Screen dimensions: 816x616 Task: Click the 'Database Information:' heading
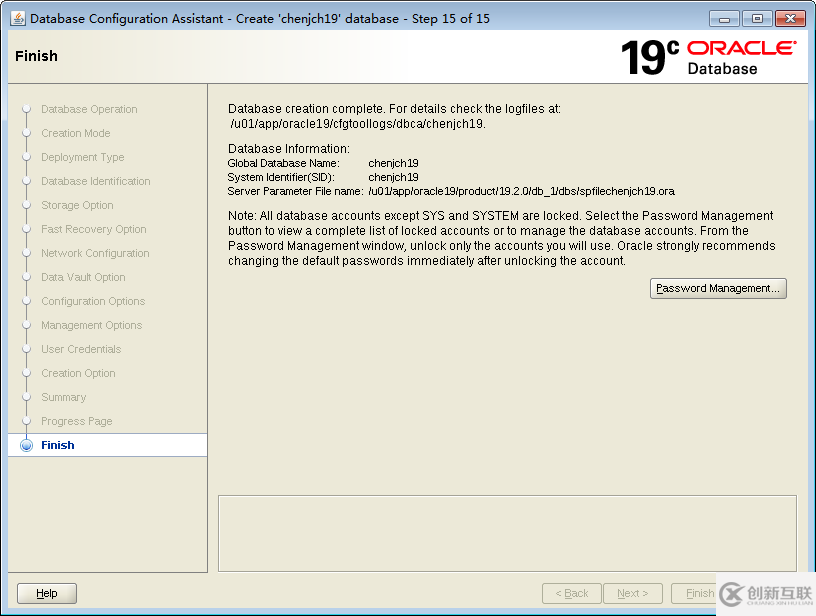coord(289,149)
